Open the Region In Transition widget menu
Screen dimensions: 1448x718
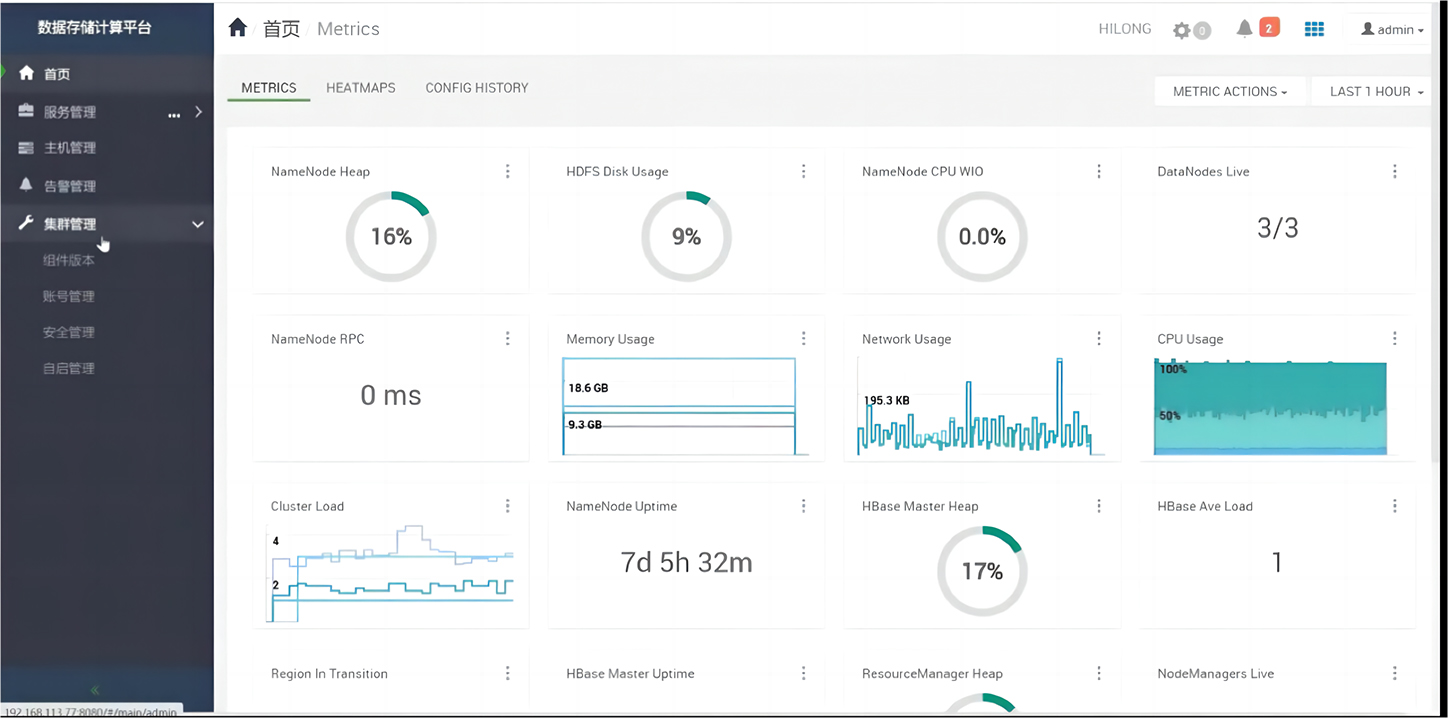508,673
